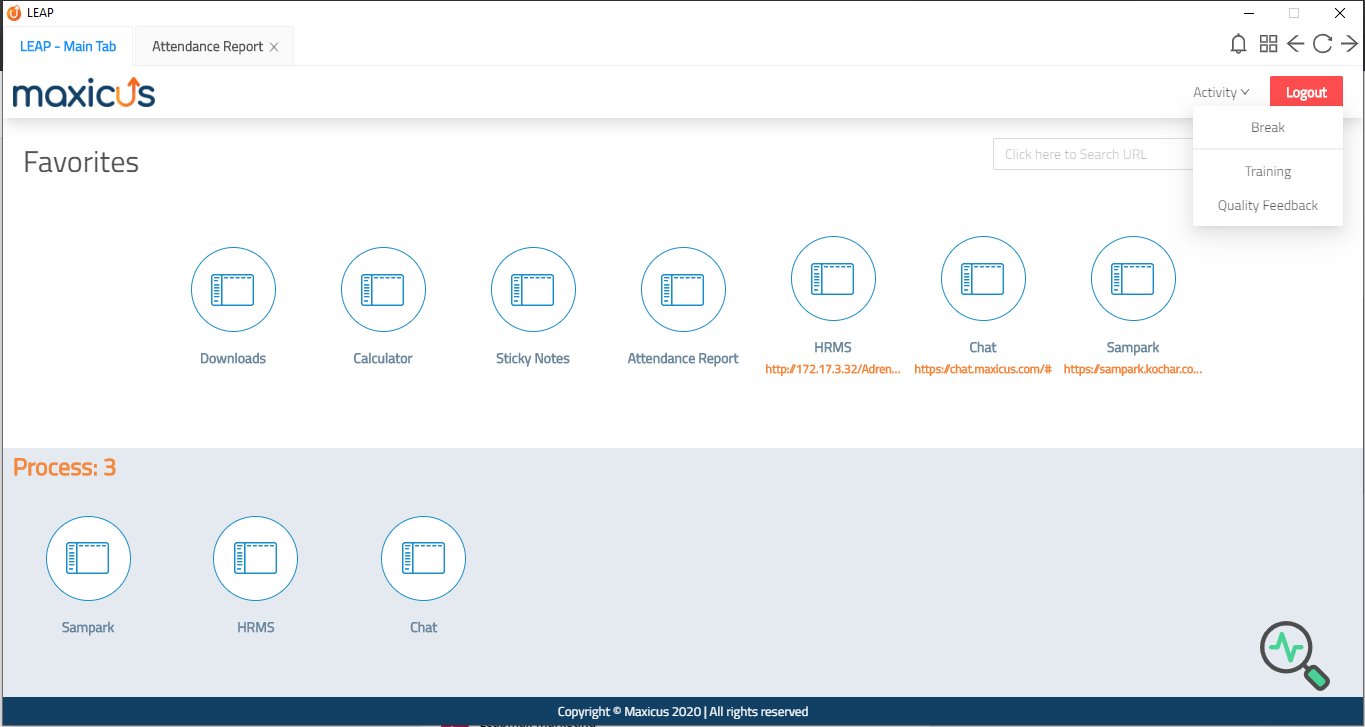
Task: Click the red Logout button
Action: (x=1306, y=92)
